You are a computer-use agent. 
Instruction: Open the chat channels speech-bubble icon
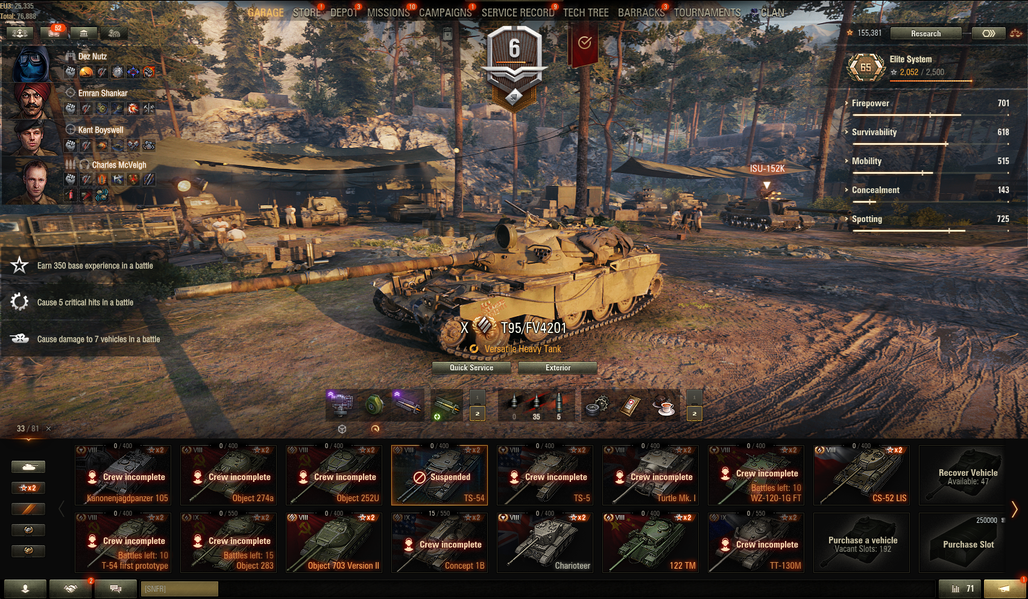tap(115, 589)
